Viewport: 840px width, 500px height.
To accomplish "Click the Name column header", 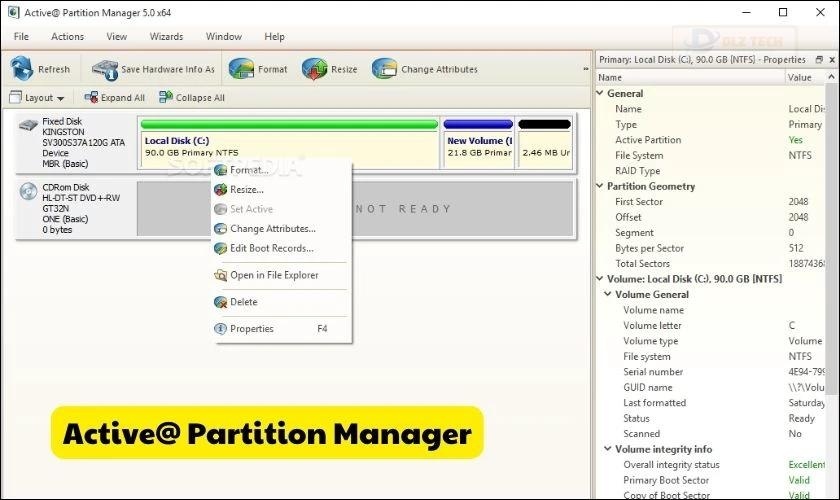I will pos(690,77).
